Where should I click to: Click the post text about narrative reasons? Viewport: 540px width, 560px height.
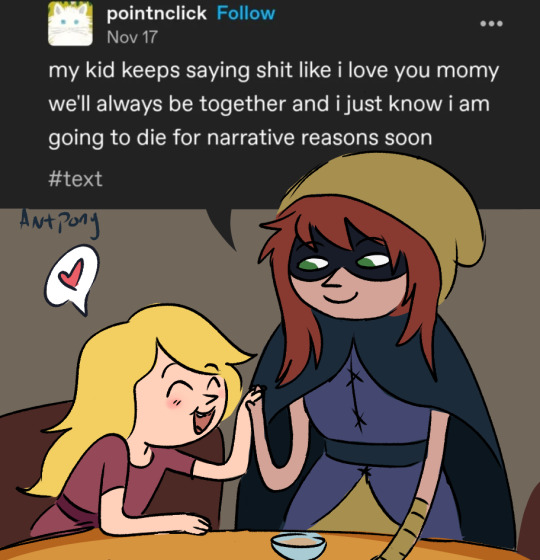point(273,104)
